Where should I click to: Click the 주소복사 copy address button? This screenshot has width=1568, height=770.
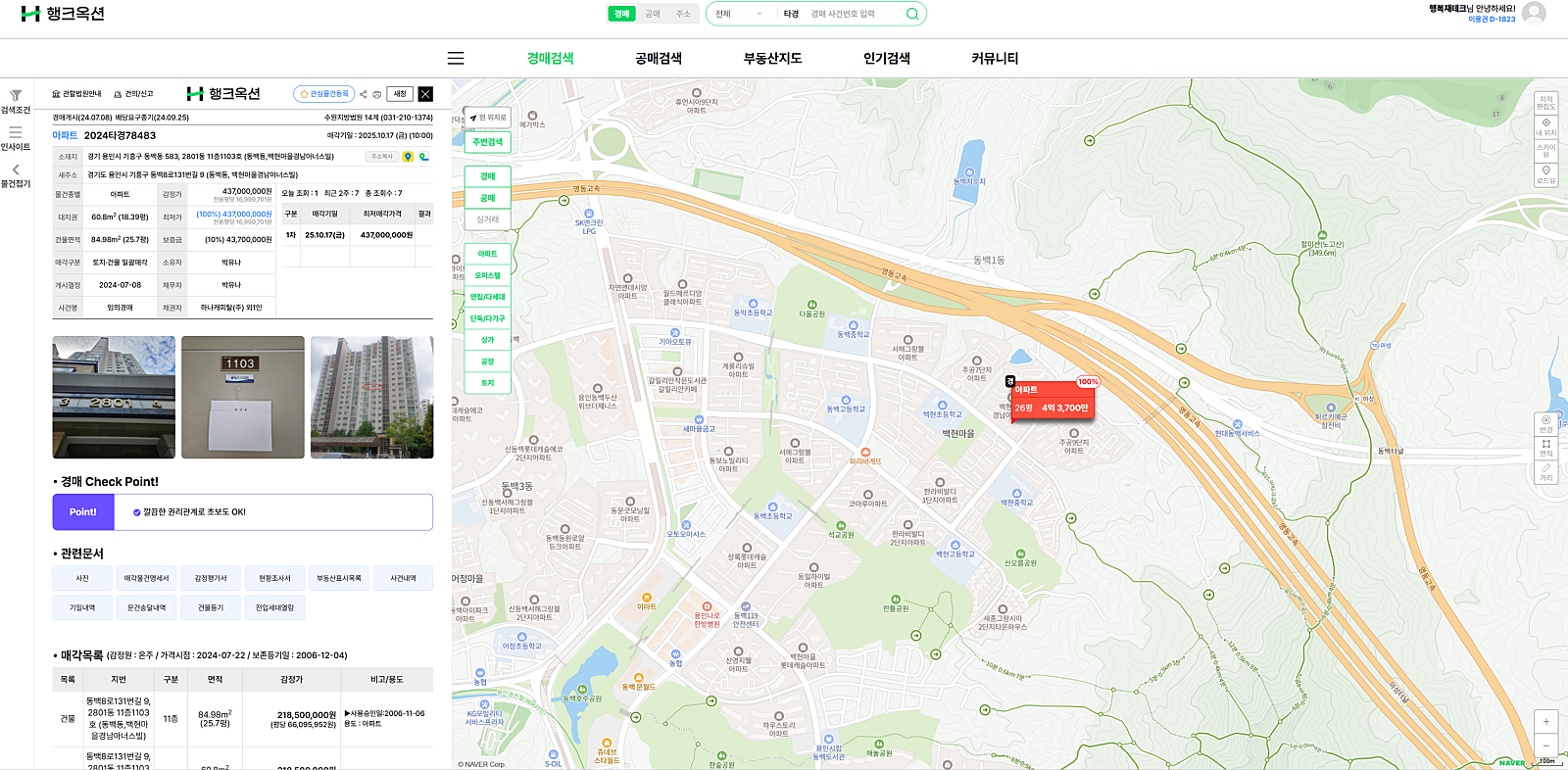coord(381,157)
